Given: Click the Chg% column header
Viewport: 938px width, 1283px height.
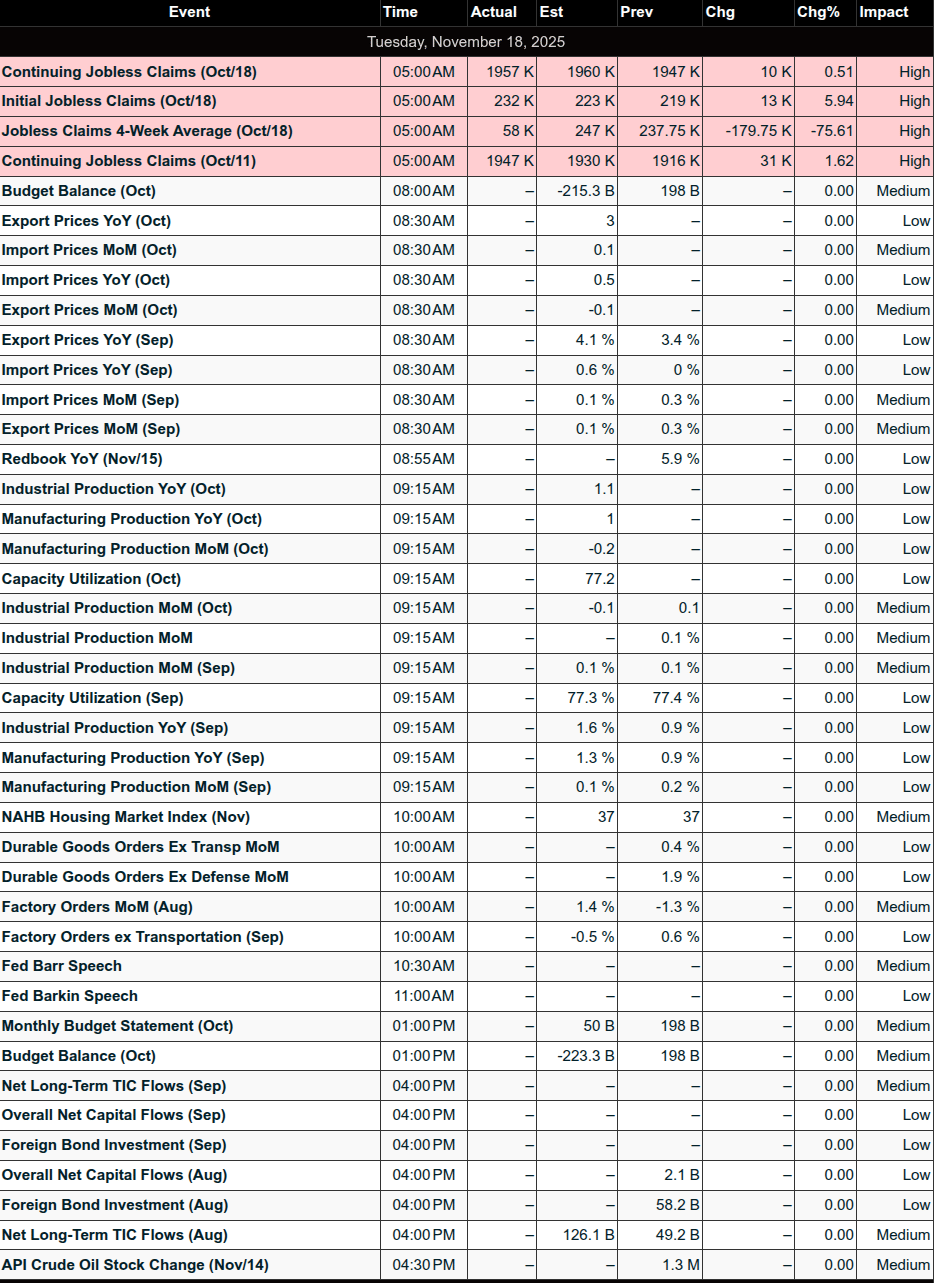Looking at the screenshot, I should coord(818,12).
